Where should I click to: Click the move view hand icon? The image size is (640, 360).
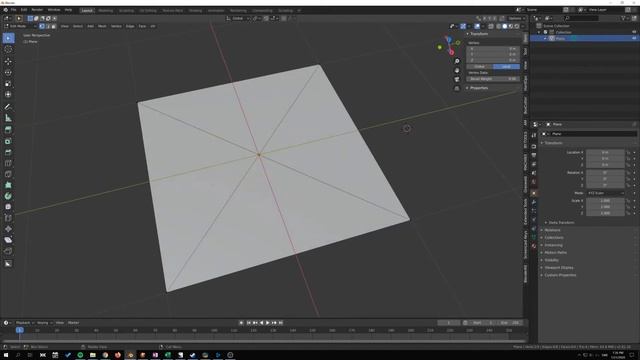tap(457, 70)
